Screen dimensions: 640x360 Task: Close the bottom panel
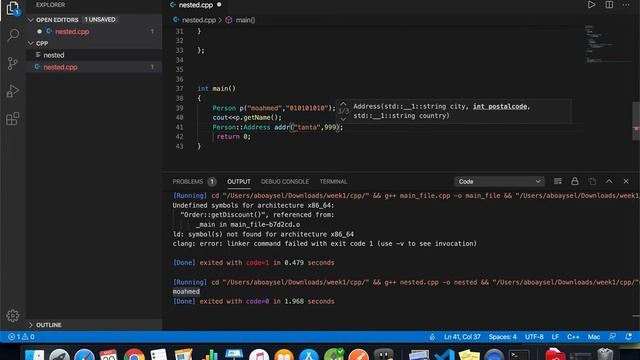626,181
